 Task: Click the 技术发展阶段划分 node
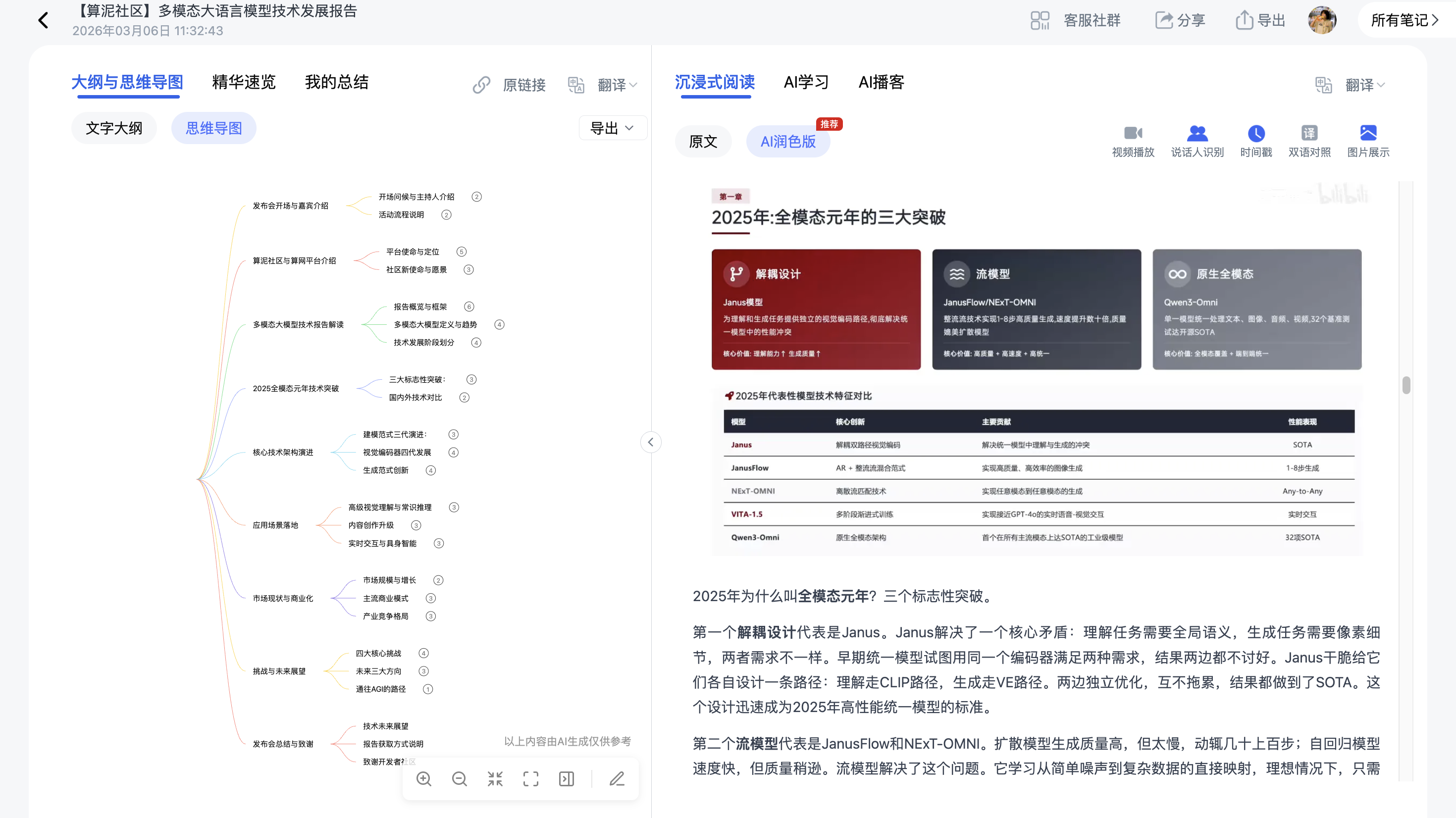tap(424, 343)
